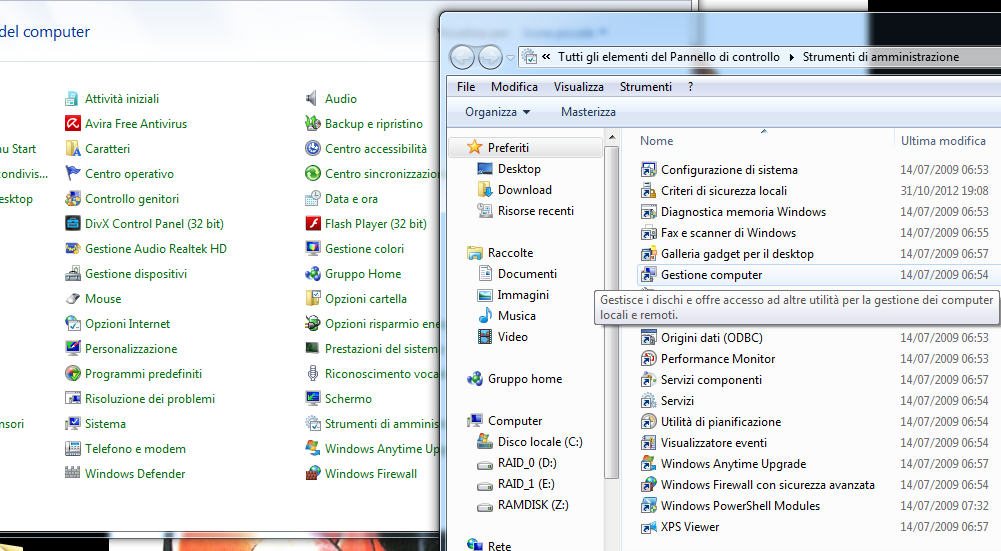Click the Windows Defender icon
Screen dimensions: 1001x551
[x=72, y=474]
